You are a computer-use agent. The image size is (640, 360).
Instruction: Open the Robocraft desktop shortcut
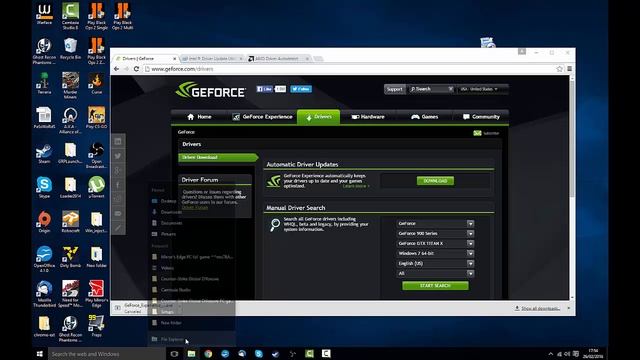point(70,222)
